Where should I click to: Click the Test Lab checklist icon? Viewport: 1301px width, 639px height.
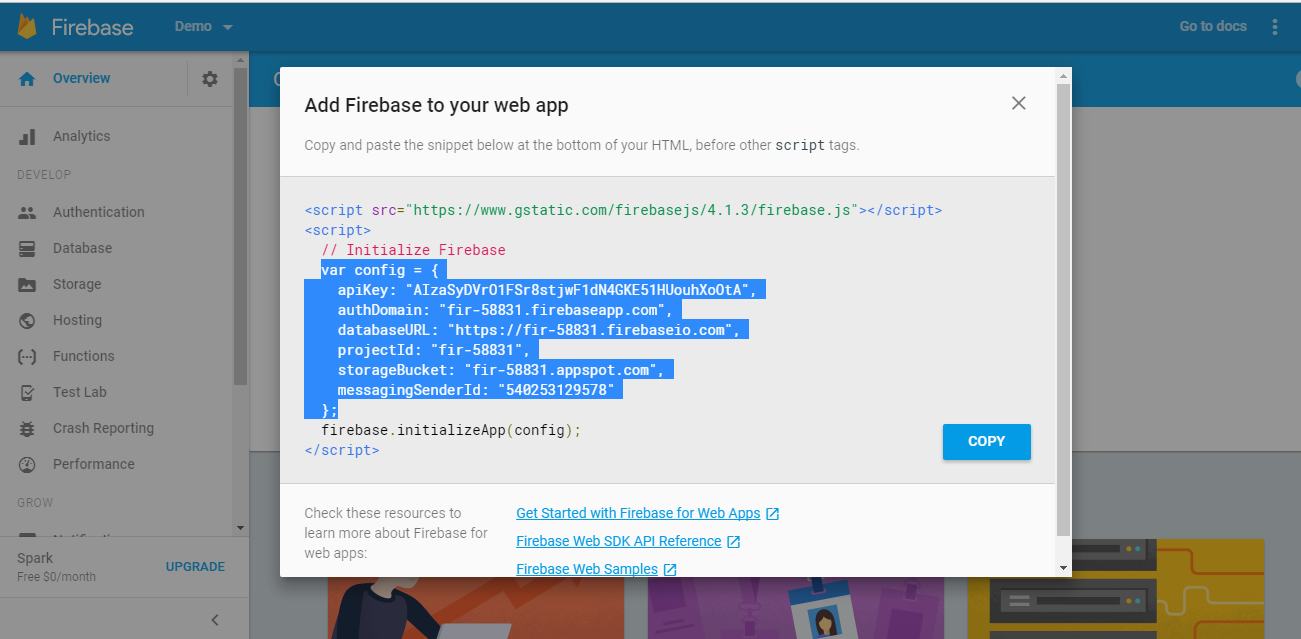tap(27, 393)
